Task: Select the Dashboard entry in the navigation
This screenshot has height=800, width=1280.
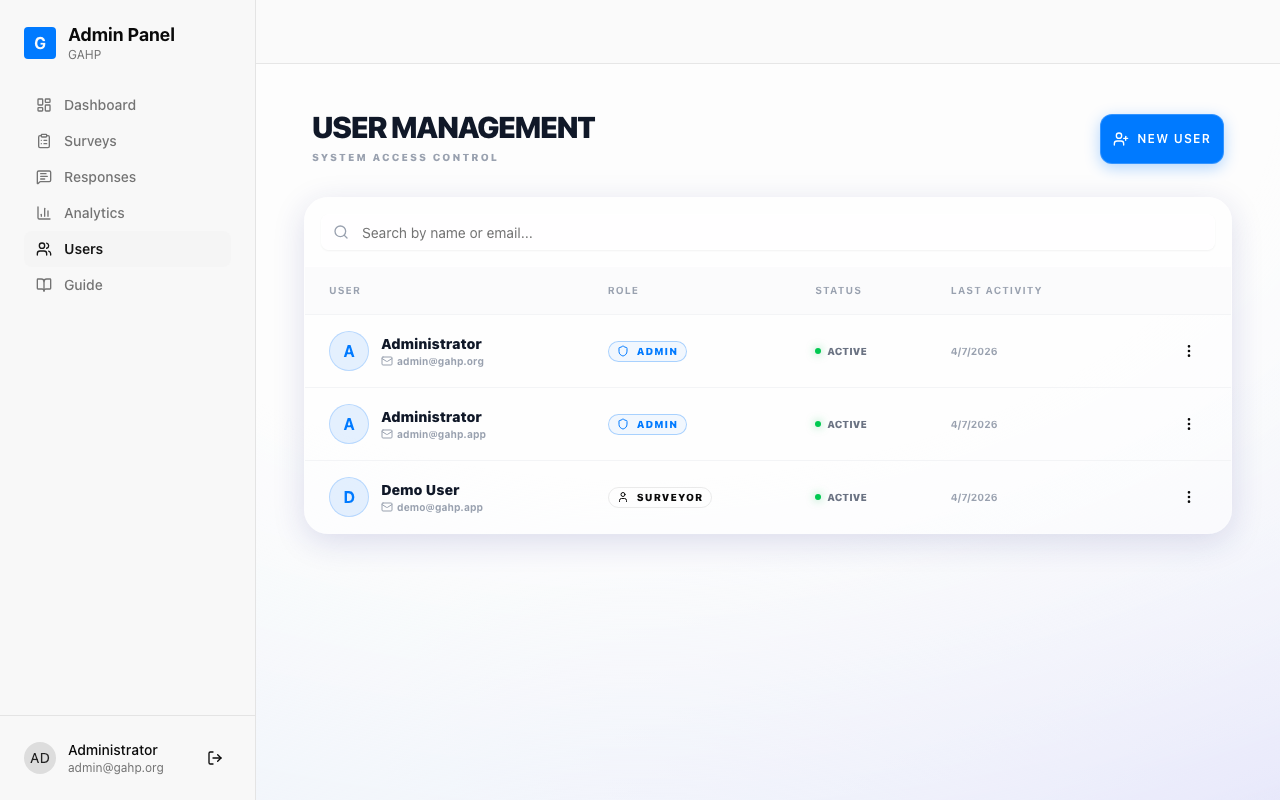Action: 100,105
